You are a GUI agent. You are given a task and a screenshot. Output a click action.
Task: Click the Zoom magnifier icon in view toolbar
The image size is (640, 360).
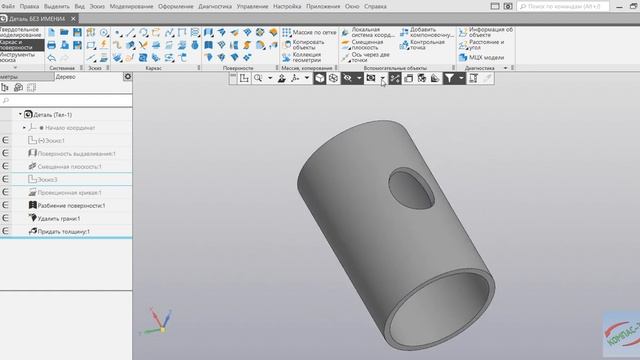258,78
